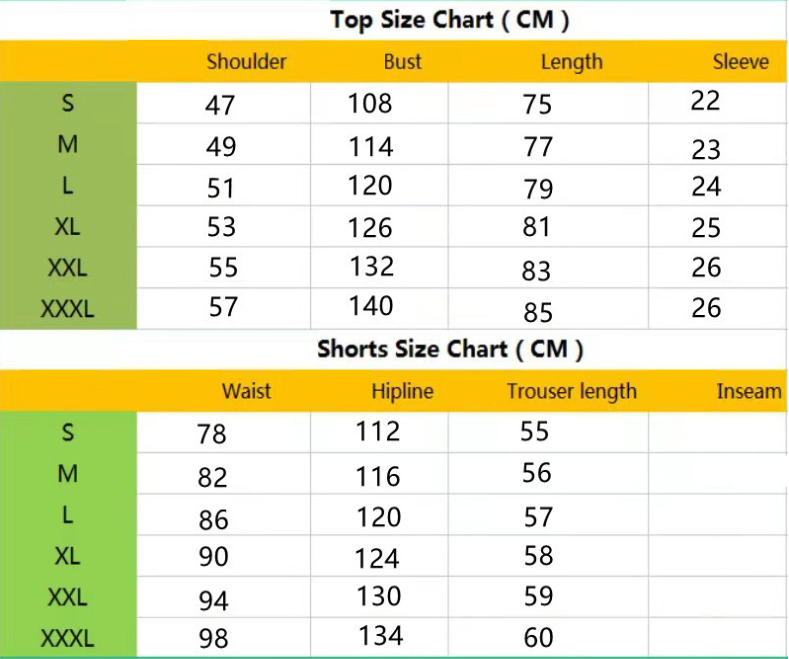The height and width of the screenshot is (659, 789).
Task: Click the empty Inseam cell for size S
Action: tap(716, 433)
